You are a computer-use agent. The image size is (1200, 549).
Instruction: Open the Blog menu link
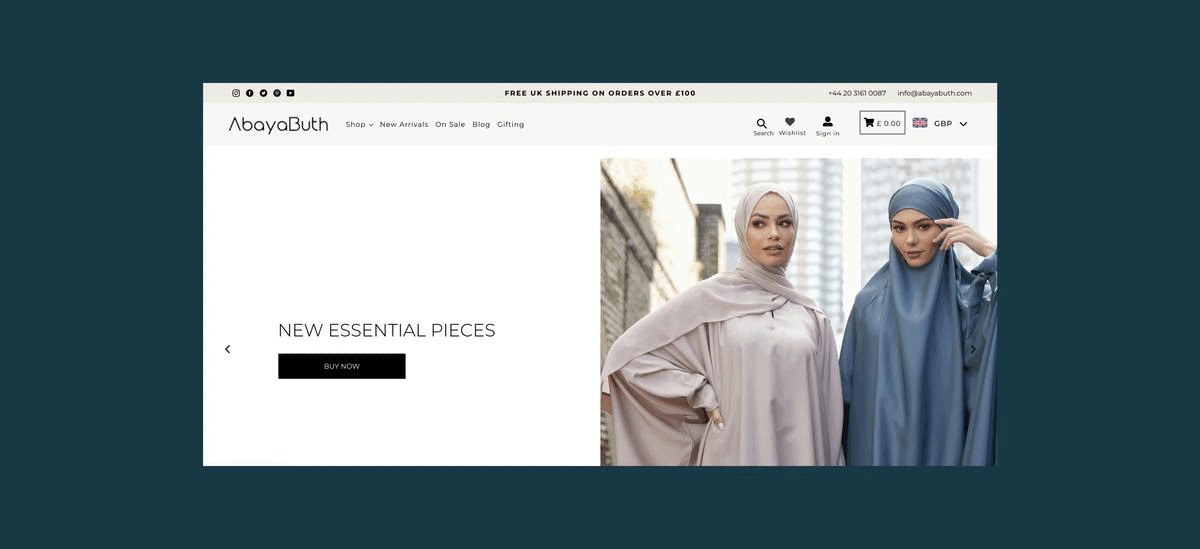point(481,125)
